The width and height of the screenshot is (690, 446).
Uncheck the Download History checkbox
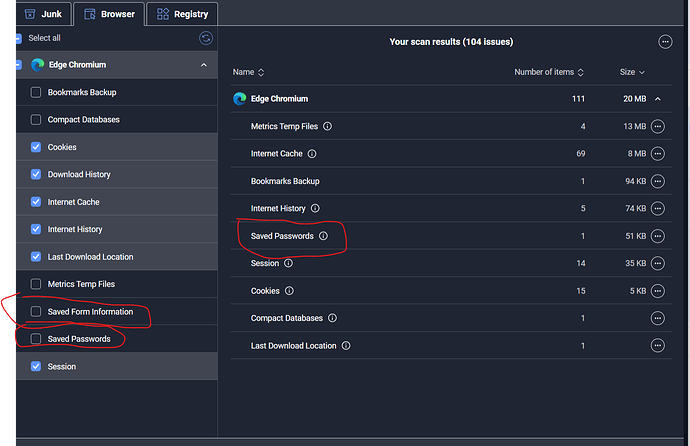36,174
